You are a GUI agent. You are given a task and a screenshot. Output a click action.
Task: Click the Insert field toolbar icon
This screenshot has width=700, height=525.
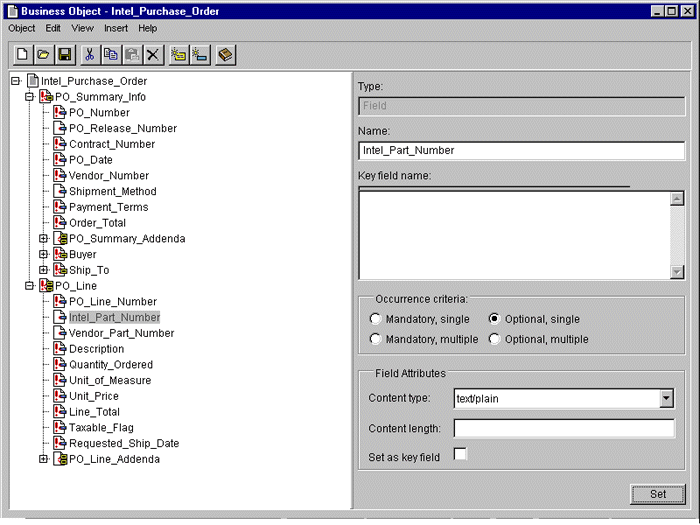click(200, 55)
